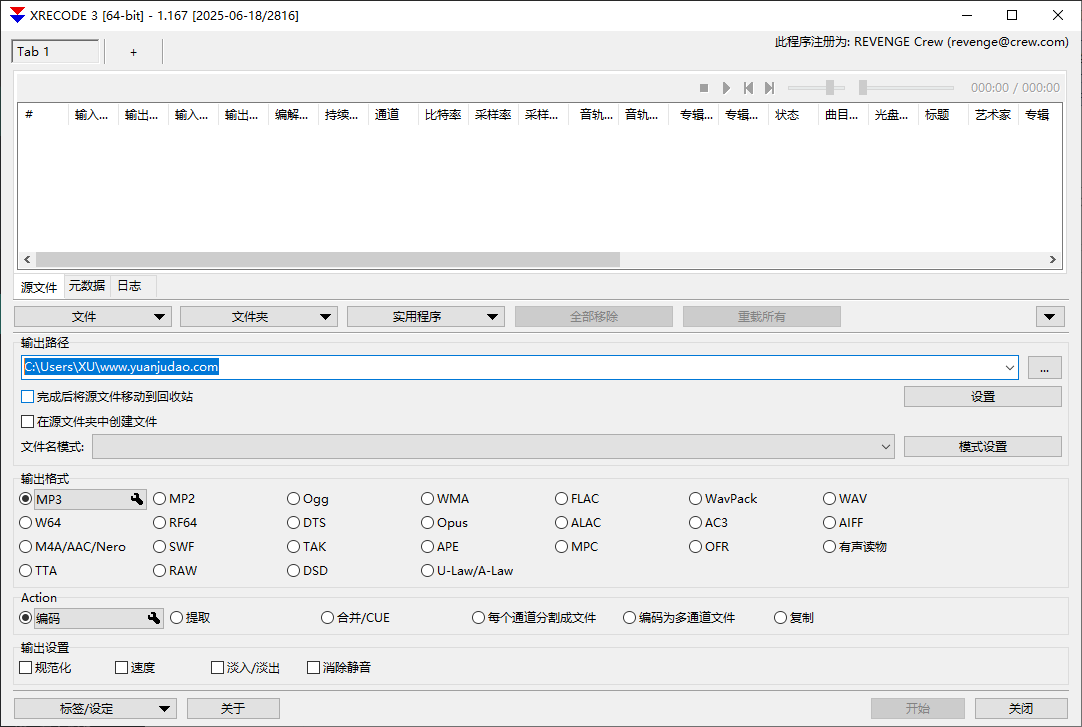1082x727 pixels.
Task: Click the 关于 button
Action: [233, 708]
